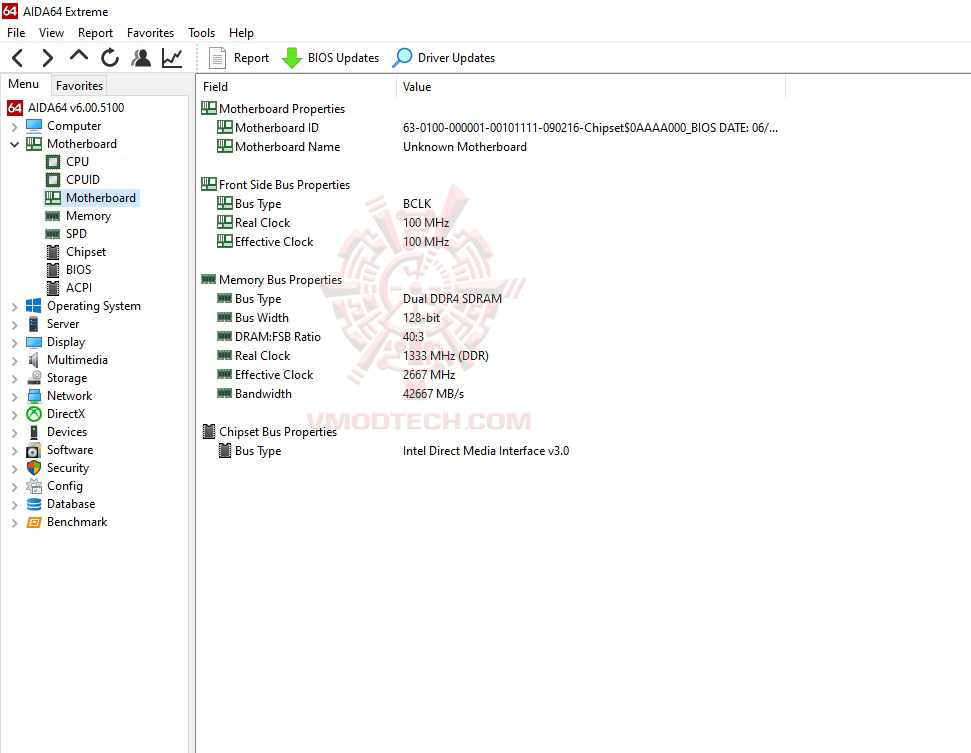Image resolution: width=971 pixels, height=753 pixels.
Task: Refresh the report using the circular refresh icon
Action: coord(109,57)
